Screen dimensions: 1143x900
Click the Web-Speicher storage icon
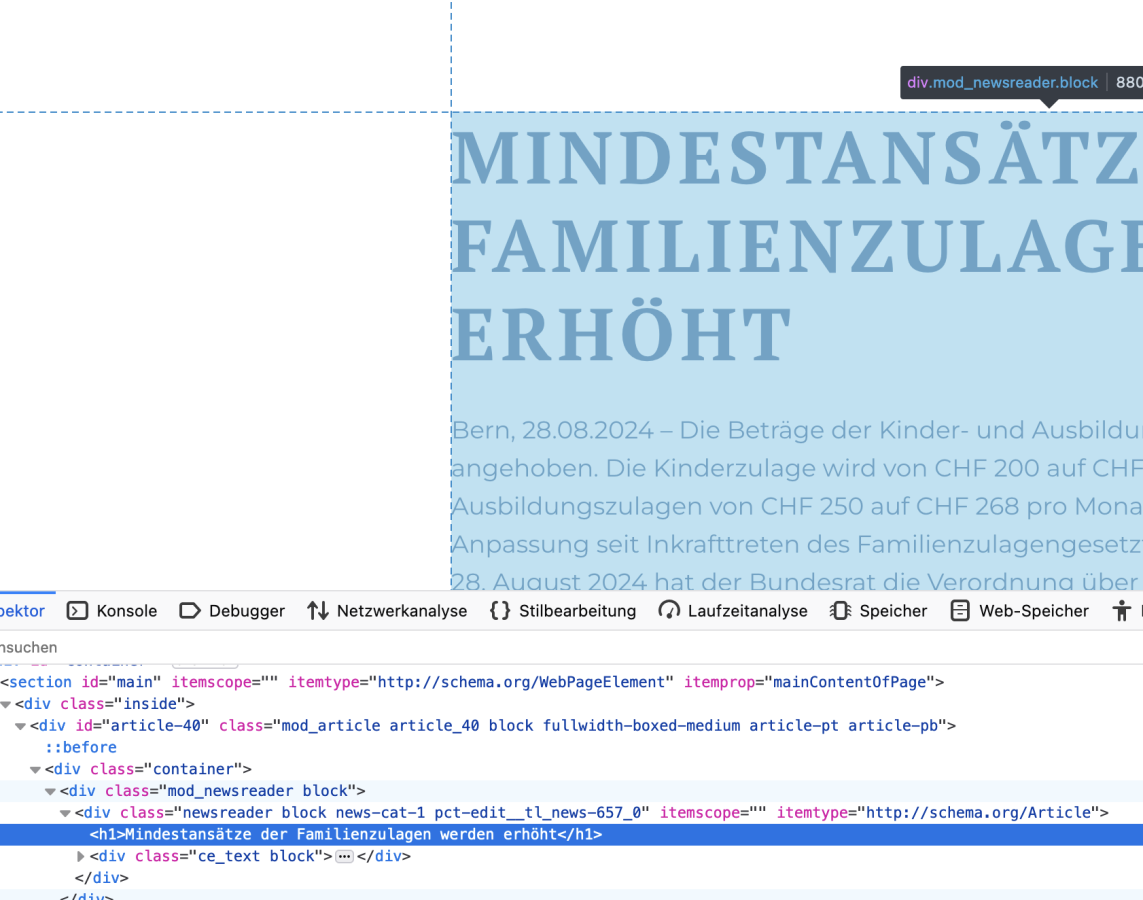click(960, 611)
